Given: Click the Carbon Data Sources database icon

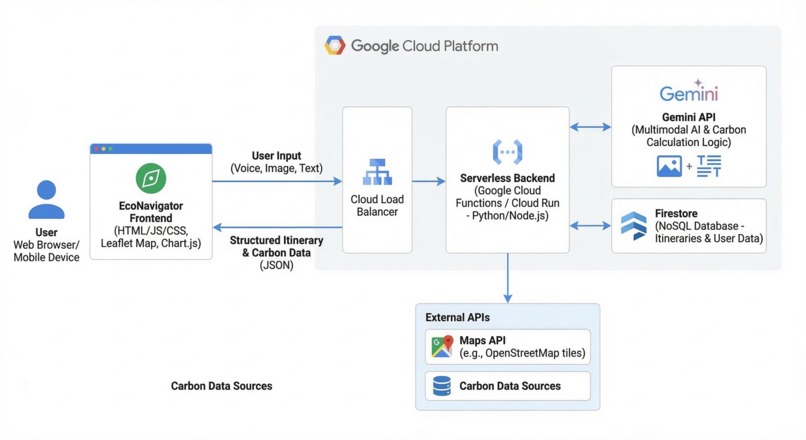Looking at the screenshot, I should tap(442, 386).
